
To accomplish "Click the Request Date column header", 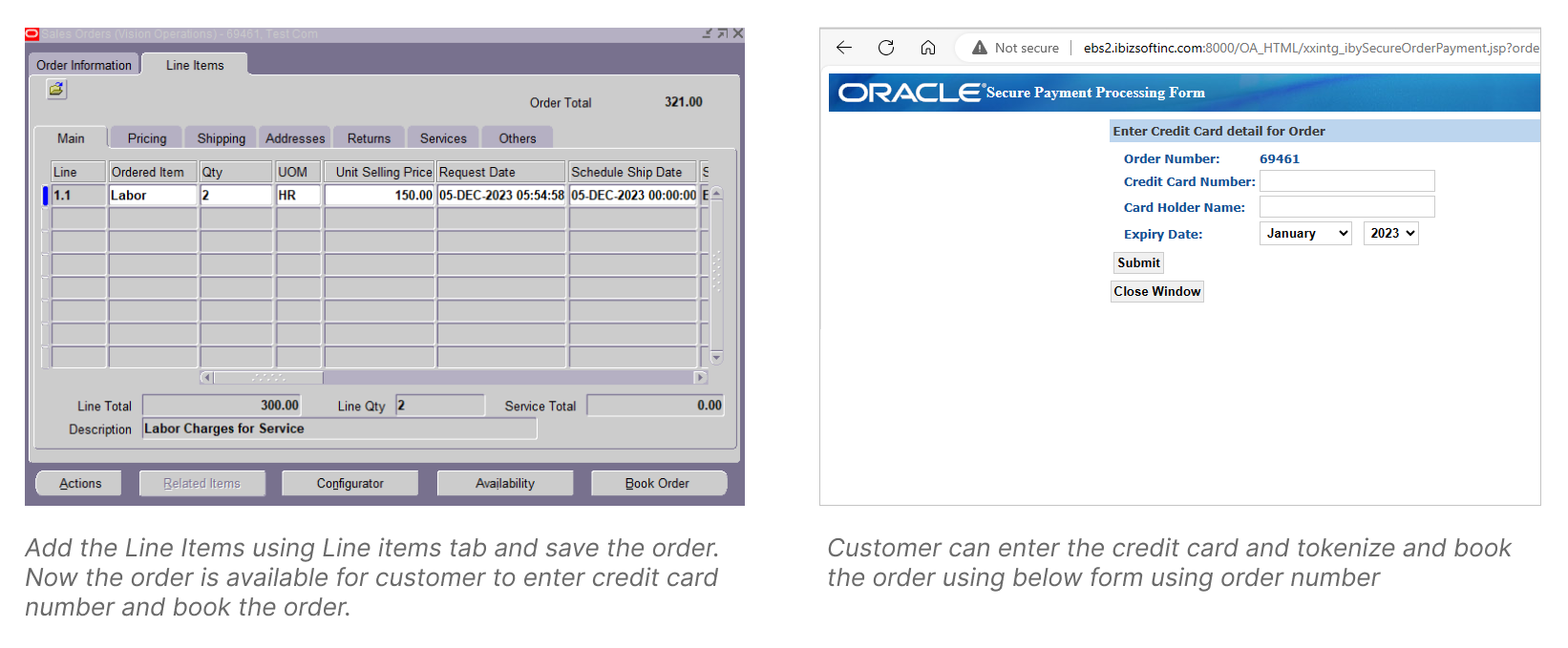I will tap(501, 172).
